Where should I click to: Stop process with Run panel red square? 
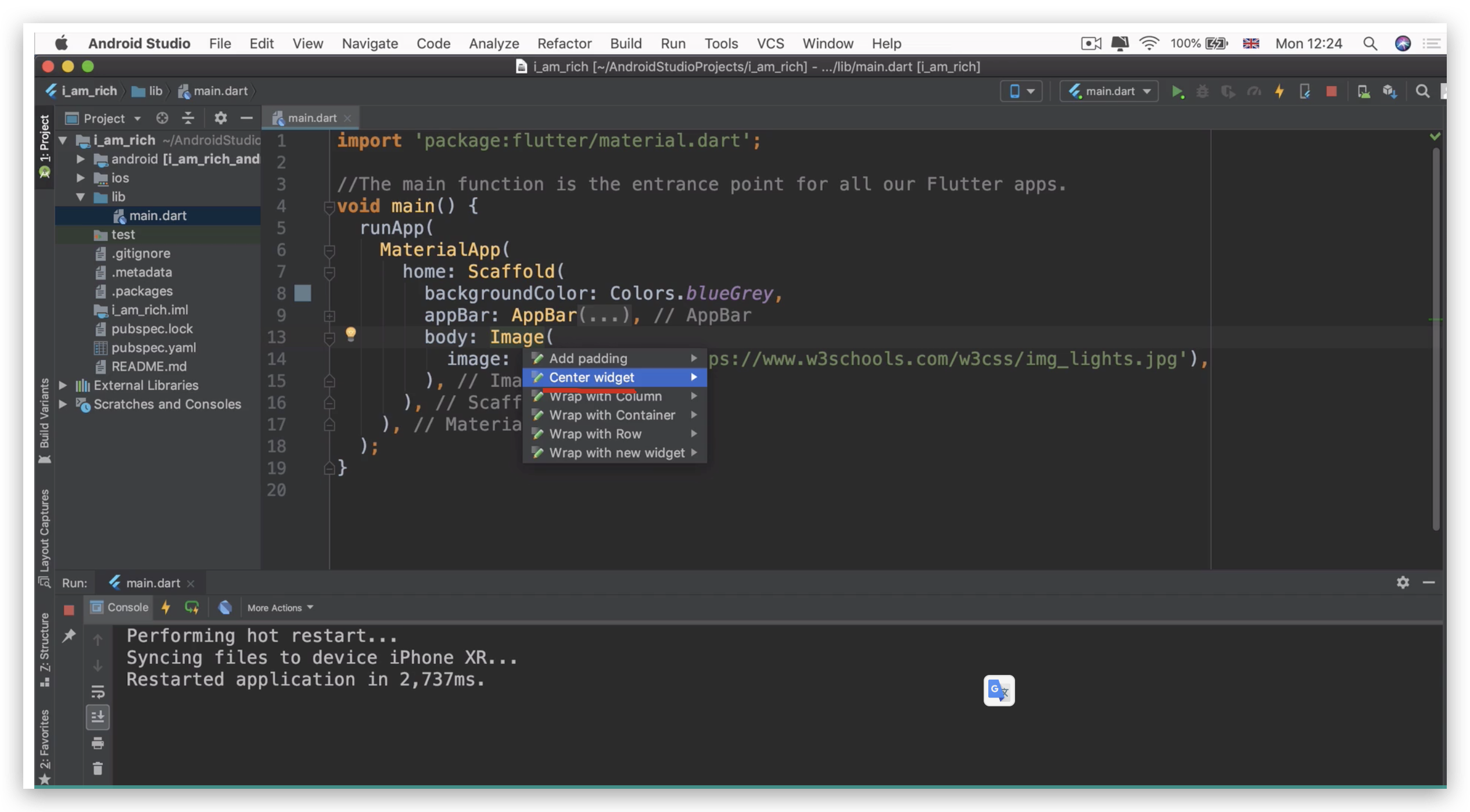69,609
